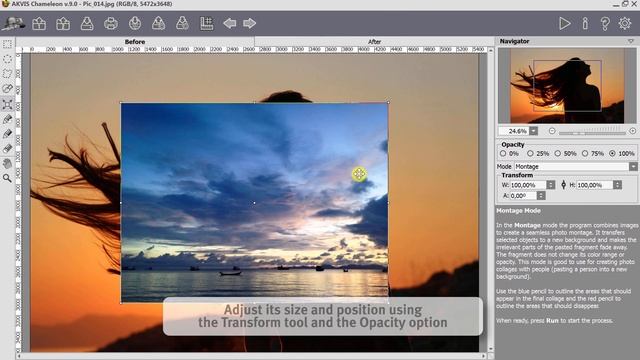Set Opacity to 50%
640x360 pixels.
558,153
